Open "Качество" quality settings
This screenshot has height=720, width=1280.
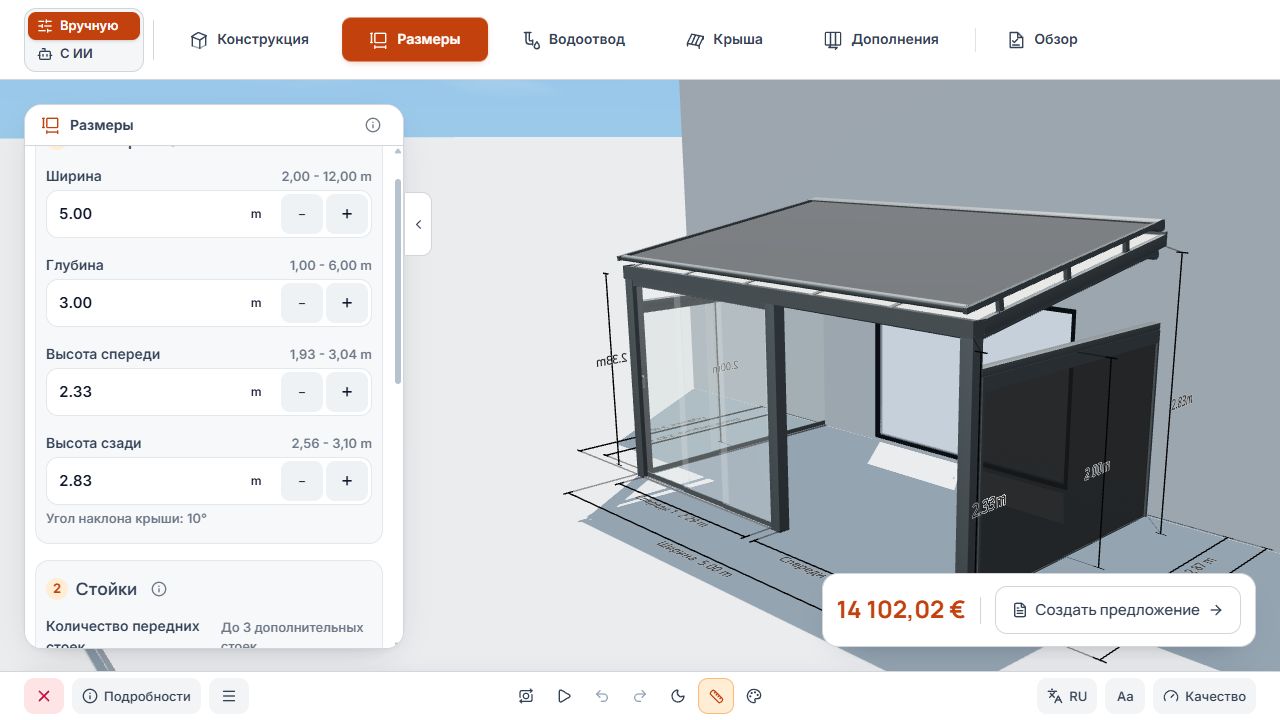pyautogui.click(x=1204, y=696)
